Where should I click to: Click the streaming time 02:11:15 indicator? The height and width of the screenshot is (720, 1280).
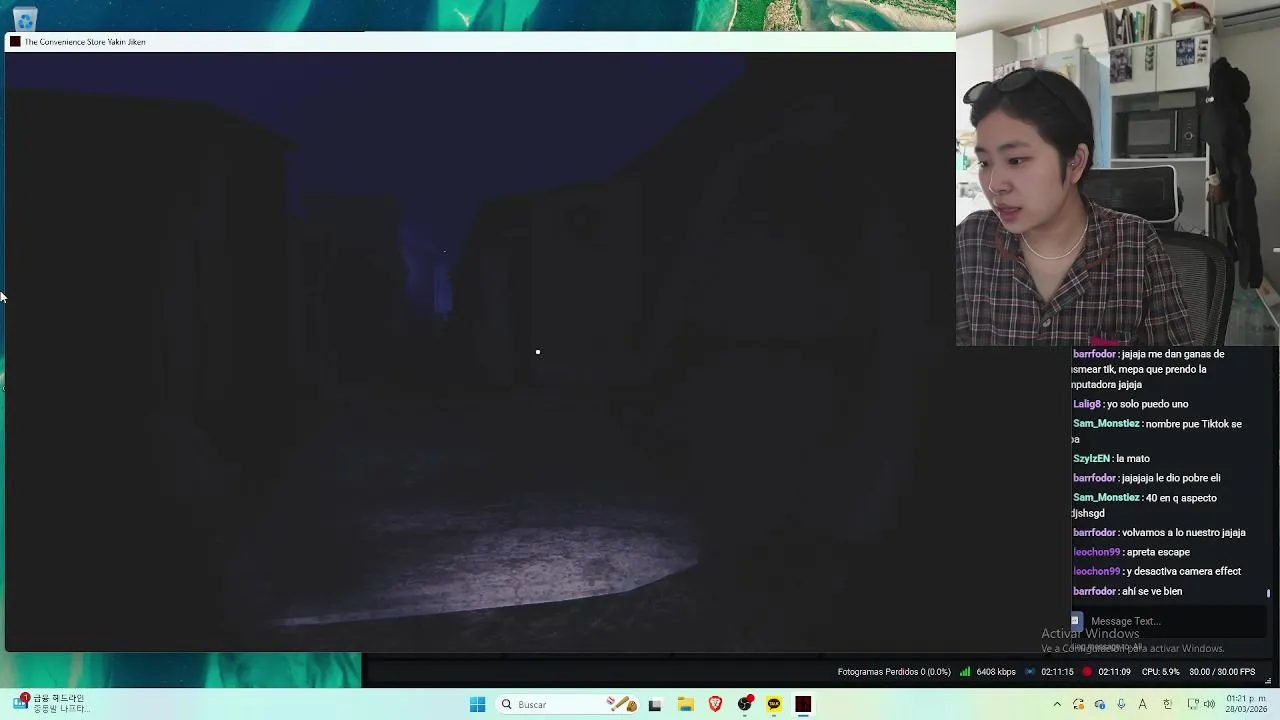tap(1057, 672)
